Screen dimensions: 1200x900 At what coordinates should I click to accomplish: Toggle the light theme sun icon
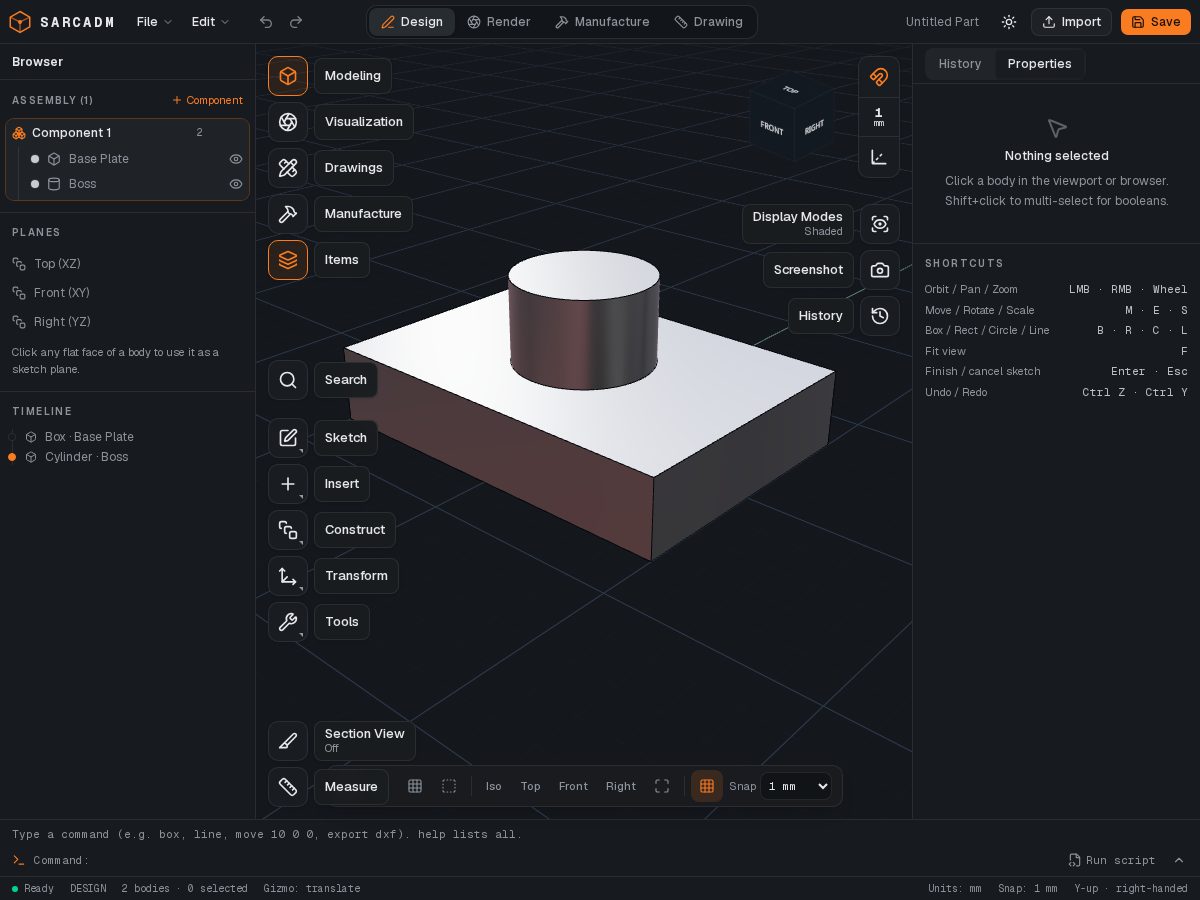[x=1009, y=22]
